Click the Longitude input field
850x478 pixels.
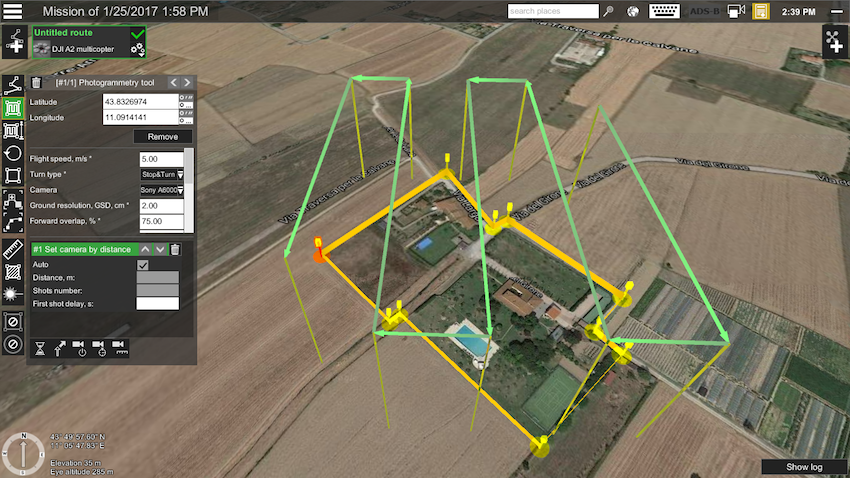pos(140,117)
